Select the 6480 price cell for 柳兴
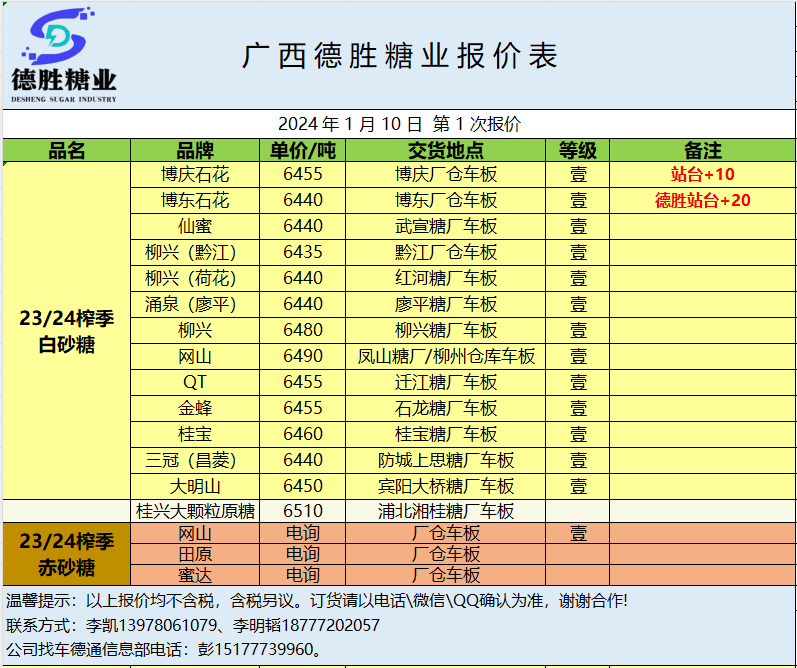The width and height of the screenshot is (797, 668). point(303,330)
